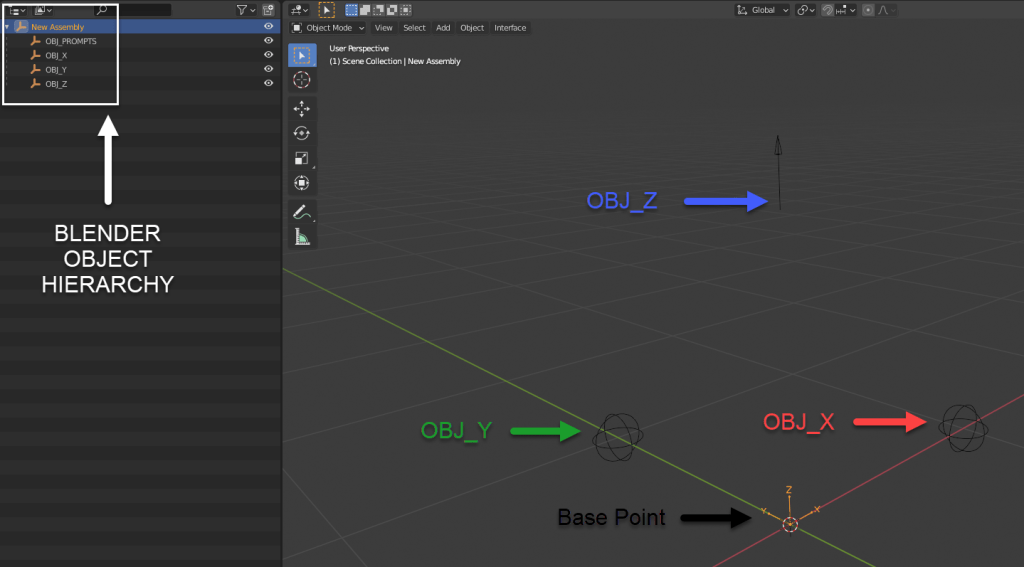
Task: Pick the Transform tool
Action: click(301, 183)
